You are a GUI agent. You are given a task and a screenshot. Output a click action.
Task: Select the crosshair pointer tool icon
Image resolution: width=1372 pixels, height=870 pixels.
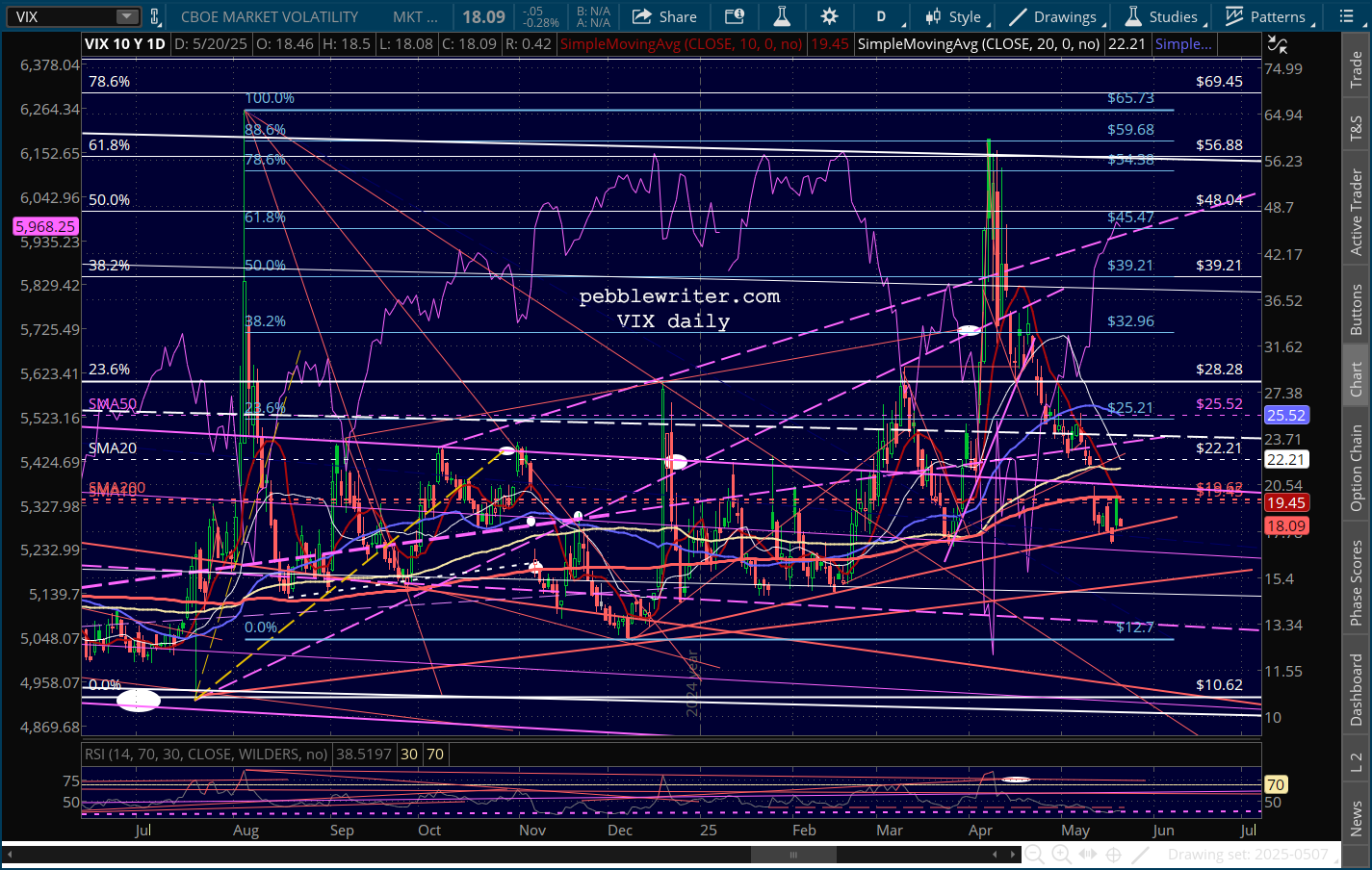tap(1114, 855)
